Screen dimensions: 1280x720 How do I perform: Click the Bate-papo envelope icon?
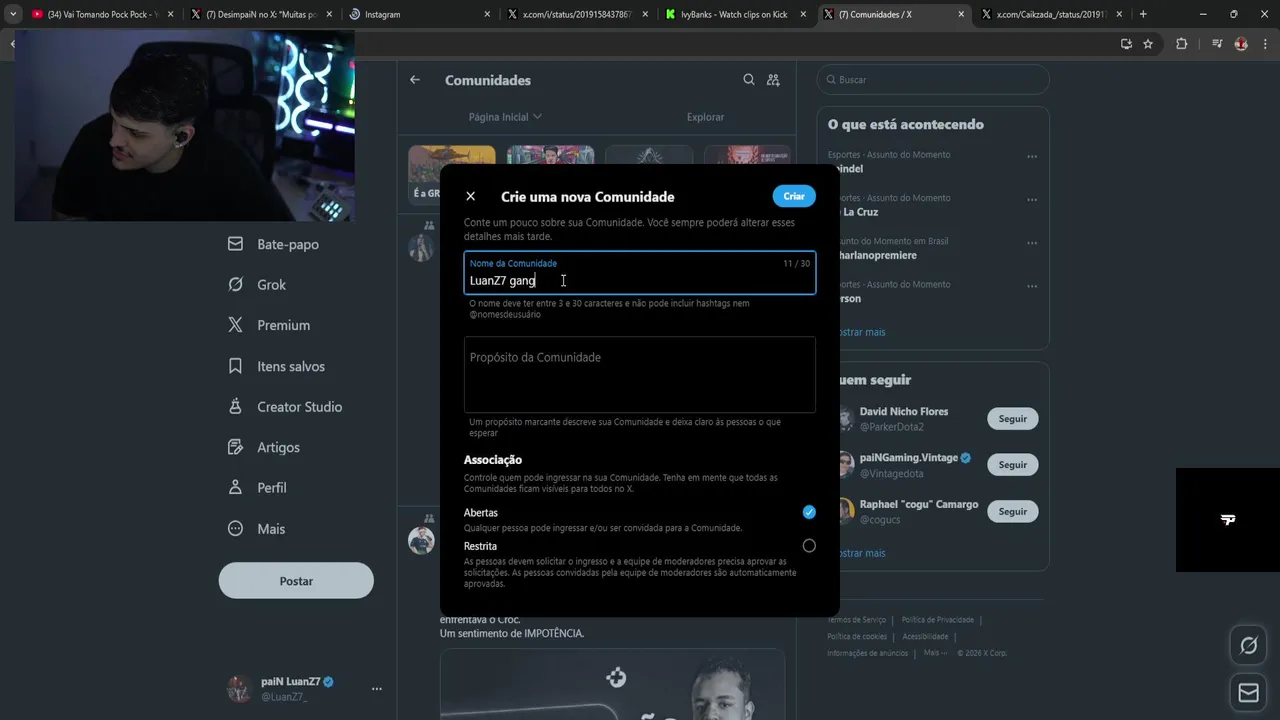pos(235,244)
